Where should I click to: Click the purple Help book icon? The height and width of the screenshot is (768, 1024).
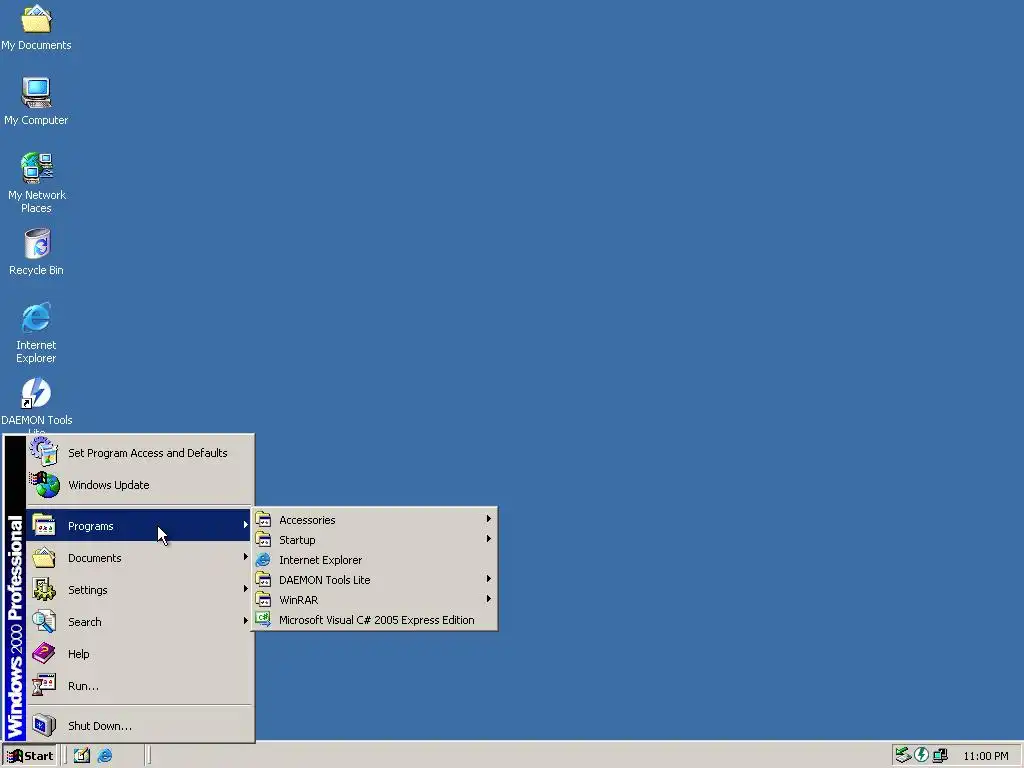pos(44,653)
